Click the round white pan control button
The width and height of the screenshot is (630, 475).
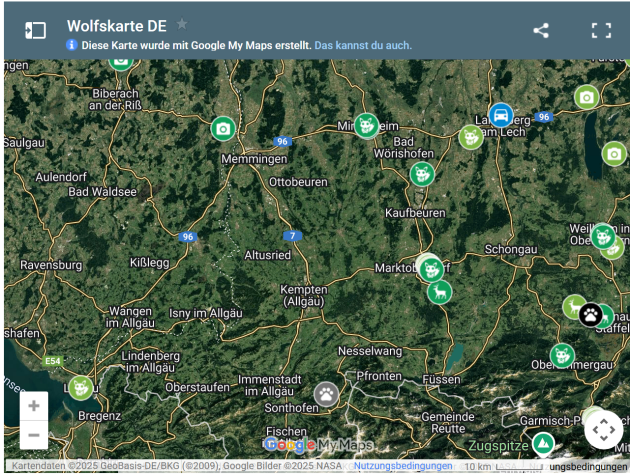point(604,429)
